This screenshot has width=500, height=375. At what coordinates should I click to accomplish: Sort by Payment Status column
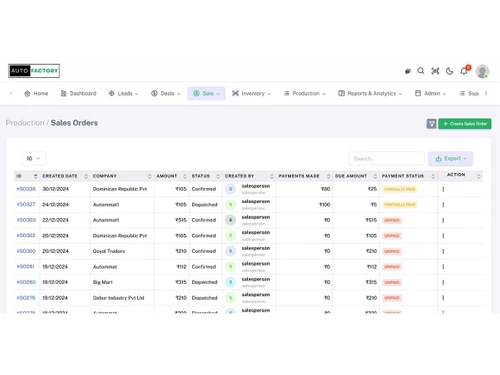point(408,176)
